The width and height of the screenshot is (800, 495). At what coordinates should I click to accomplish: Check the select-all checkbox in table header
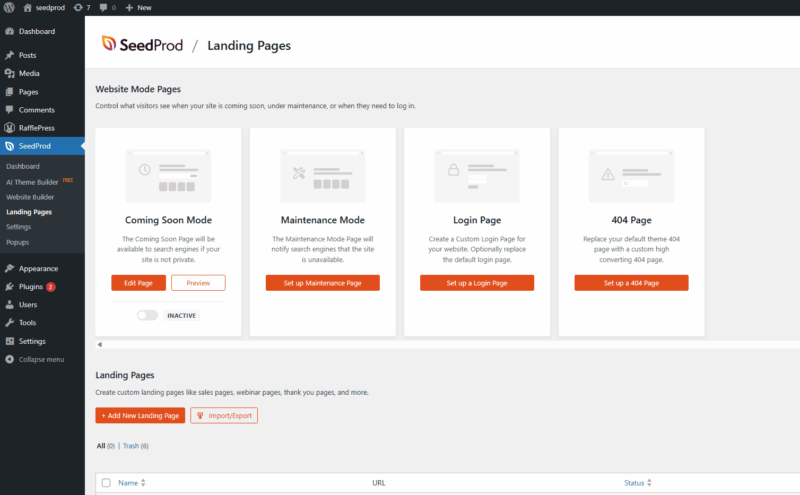pos(106,483)
